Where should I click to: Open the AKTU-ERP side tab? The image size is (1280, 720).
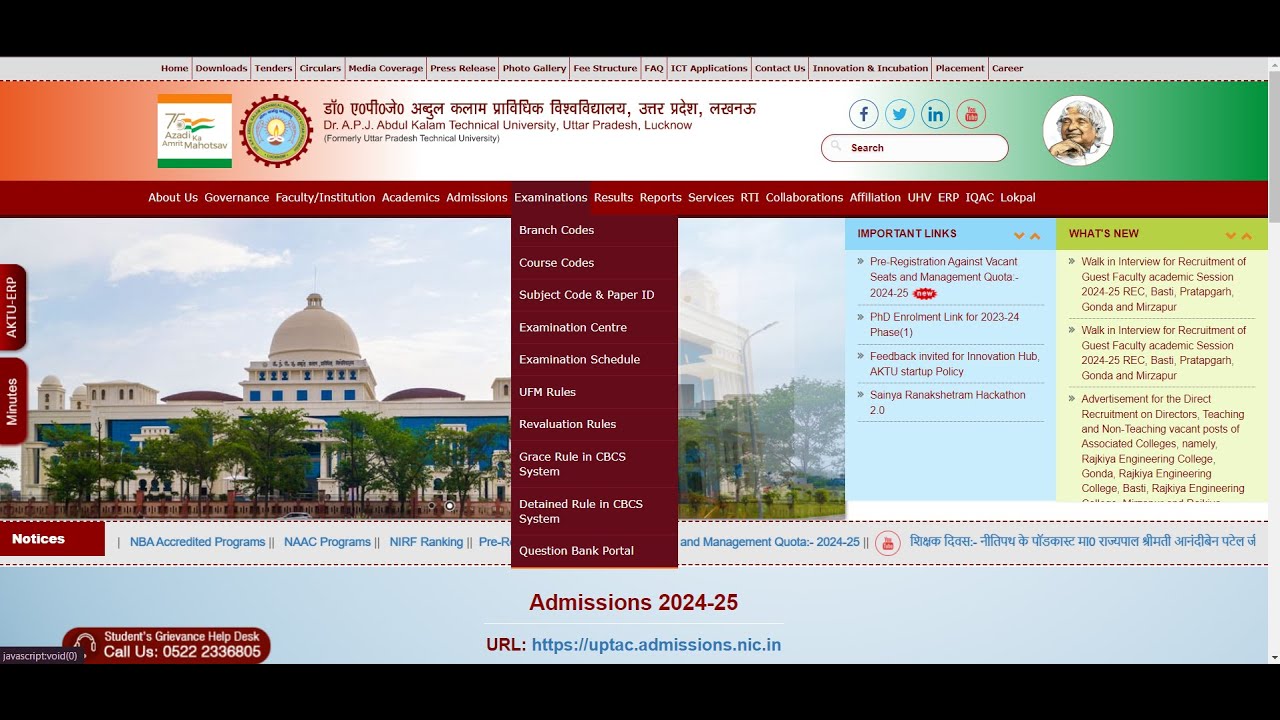(x=12, y=307)
